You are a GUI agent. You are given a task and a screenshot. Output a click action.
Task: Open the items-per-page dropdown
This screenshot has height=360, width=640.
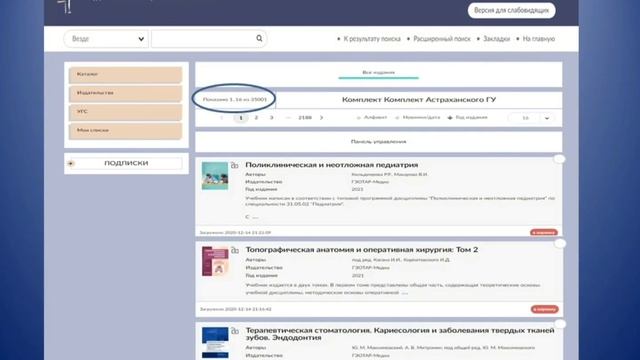pyautogui.click(x=531, y=118)
